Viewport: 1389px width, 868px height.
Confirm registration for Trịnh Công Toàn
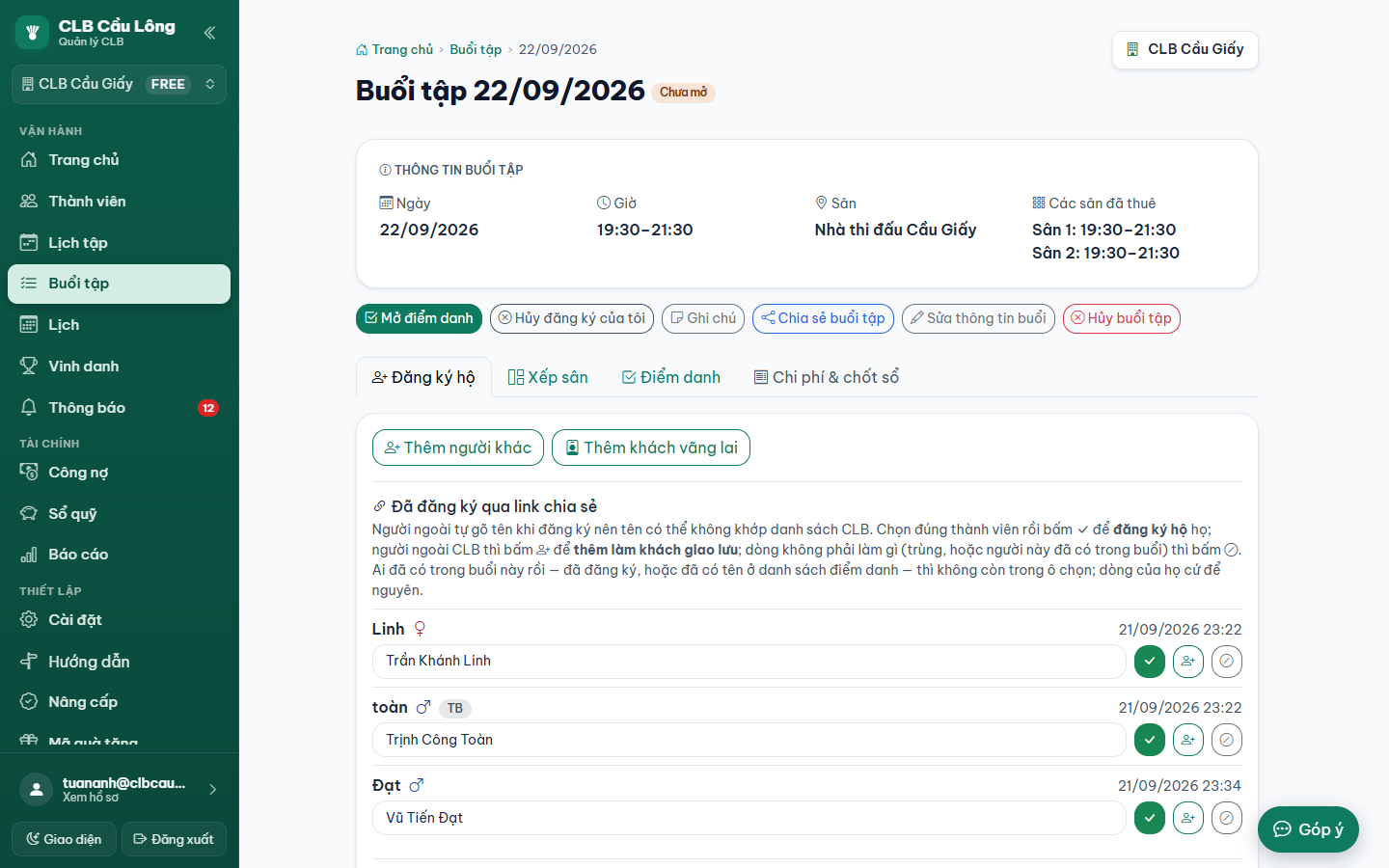pos(1150,740)
